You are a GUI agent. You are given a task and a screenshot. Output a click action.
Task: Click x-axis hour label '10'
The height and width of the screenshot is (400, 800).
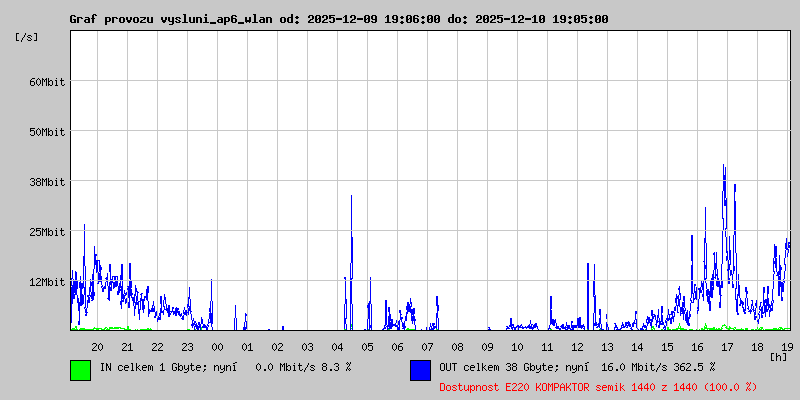pos(517,347)
